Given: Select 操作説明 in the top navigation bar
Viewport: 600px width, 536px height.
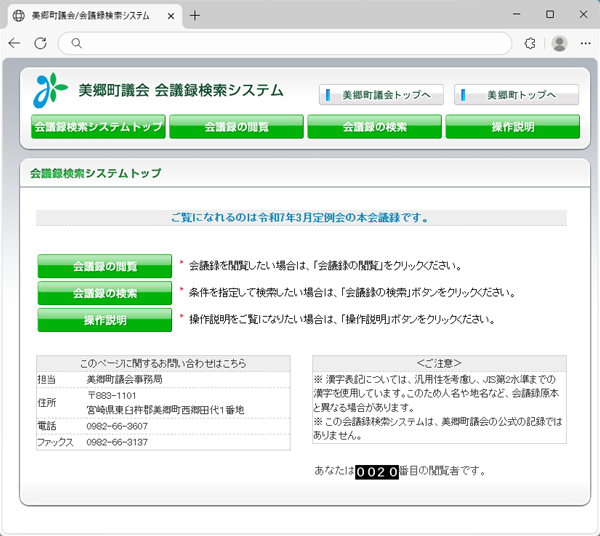Looking at the screenshot, I should (513, 127).
